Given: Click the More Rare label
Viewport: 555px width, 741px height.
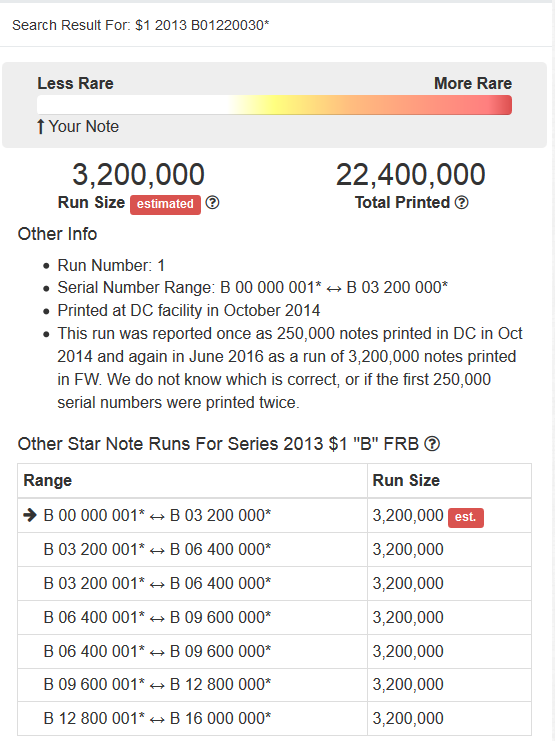Looking at the screenshot, I should 473,84.
